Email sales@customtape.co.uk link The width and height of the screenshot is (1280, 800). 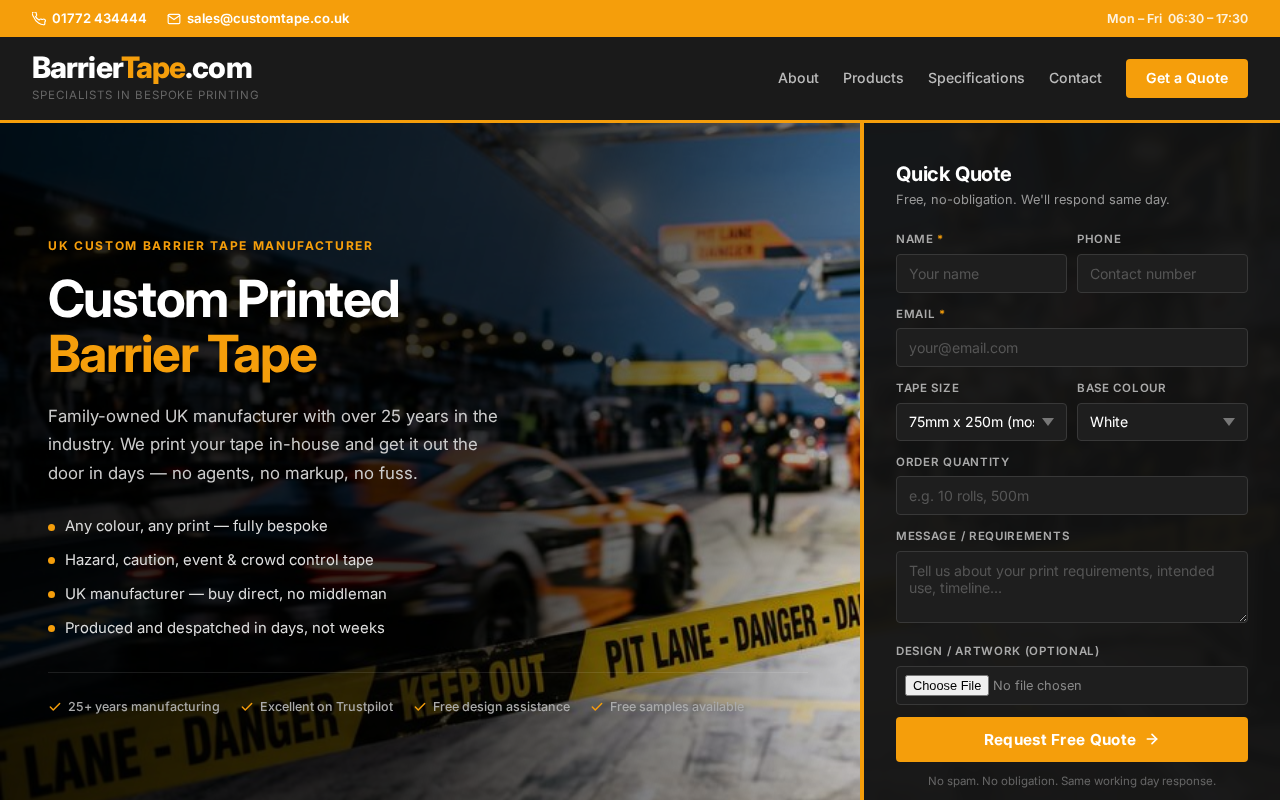tap(268, 18)
